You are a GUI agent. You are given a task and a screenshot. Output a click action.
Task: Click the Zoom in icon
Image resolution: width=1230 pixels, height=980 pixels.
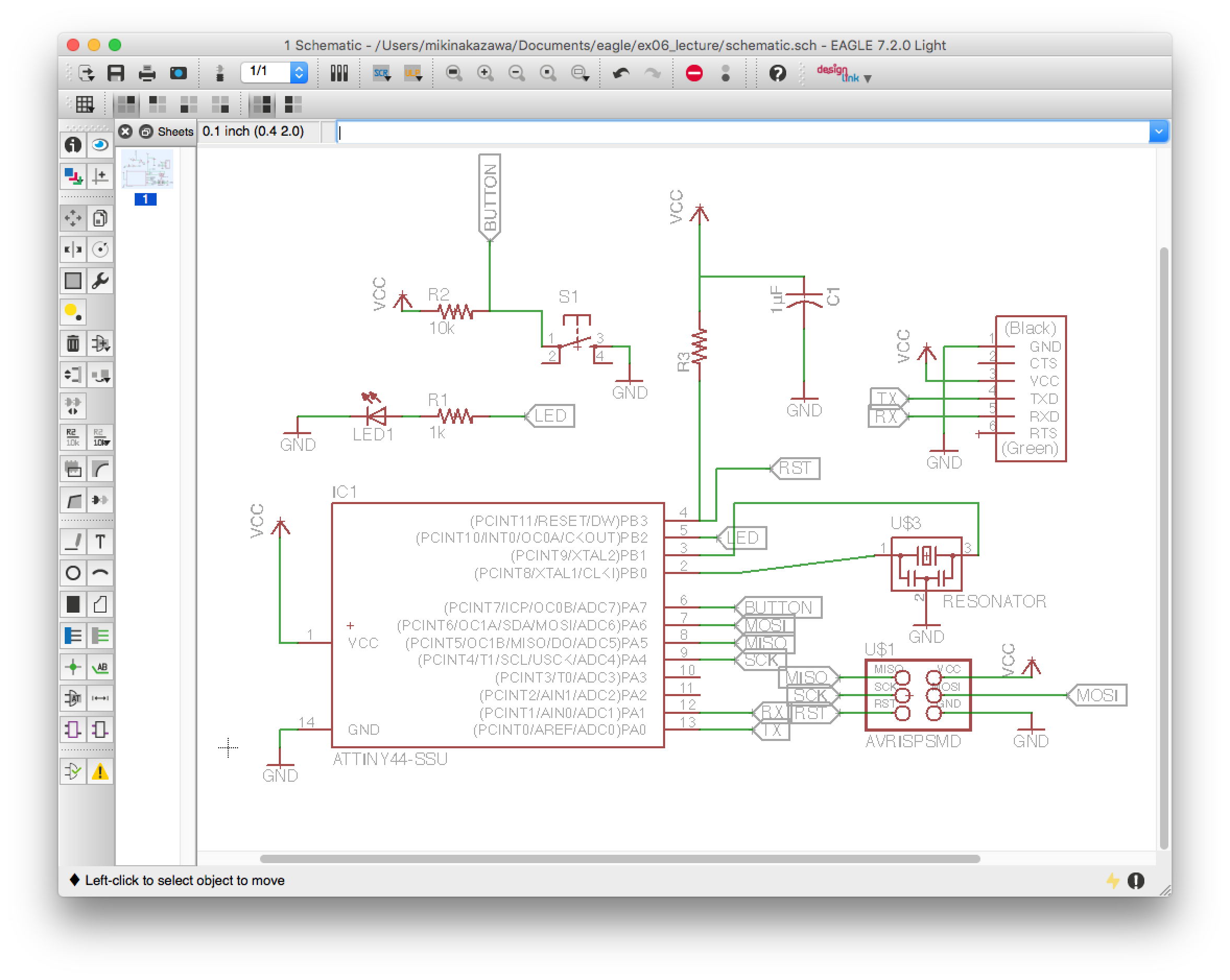486,73
